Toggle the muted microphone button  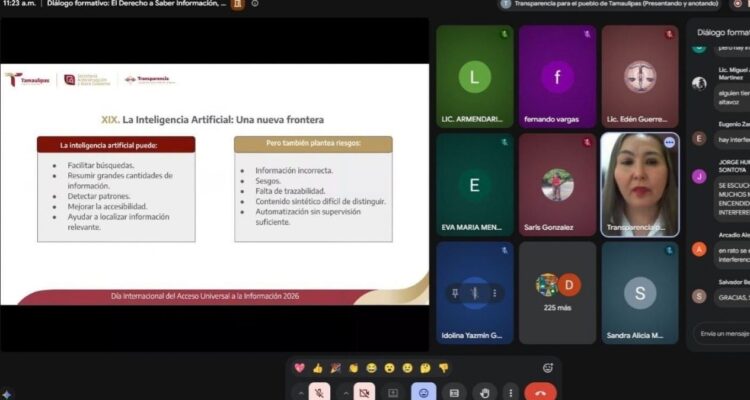coord(319,392)
